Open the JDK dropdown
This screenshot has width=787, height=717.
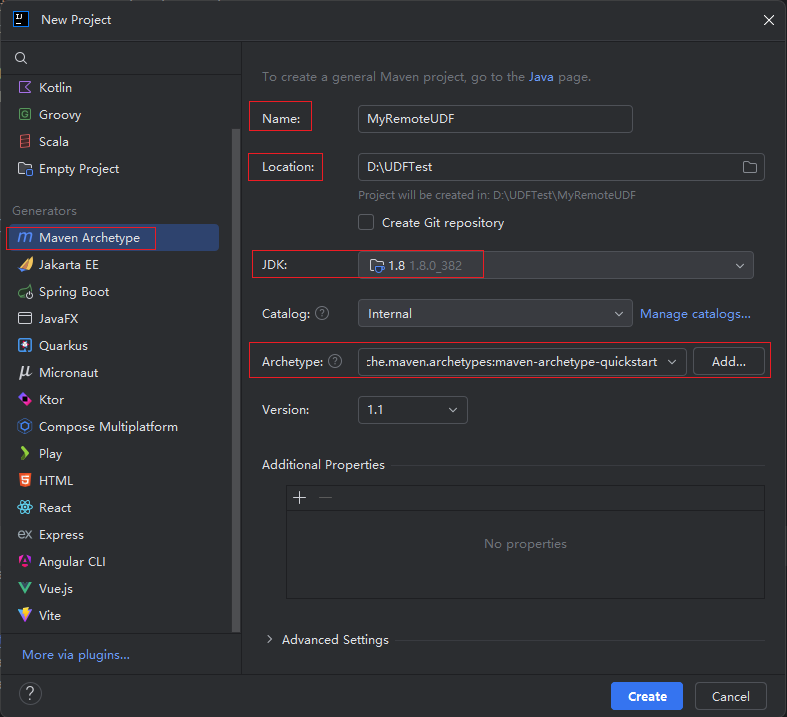(x=556, y=265)
